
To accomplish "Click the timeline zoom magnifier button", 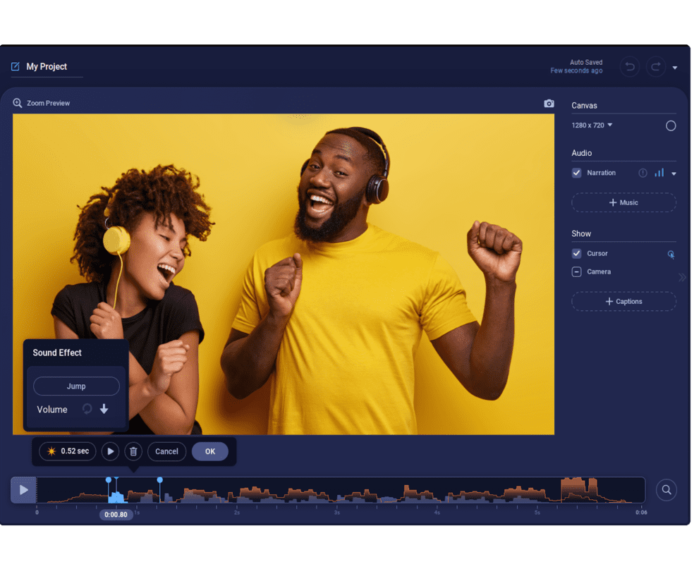I will [x=667, y=490].
